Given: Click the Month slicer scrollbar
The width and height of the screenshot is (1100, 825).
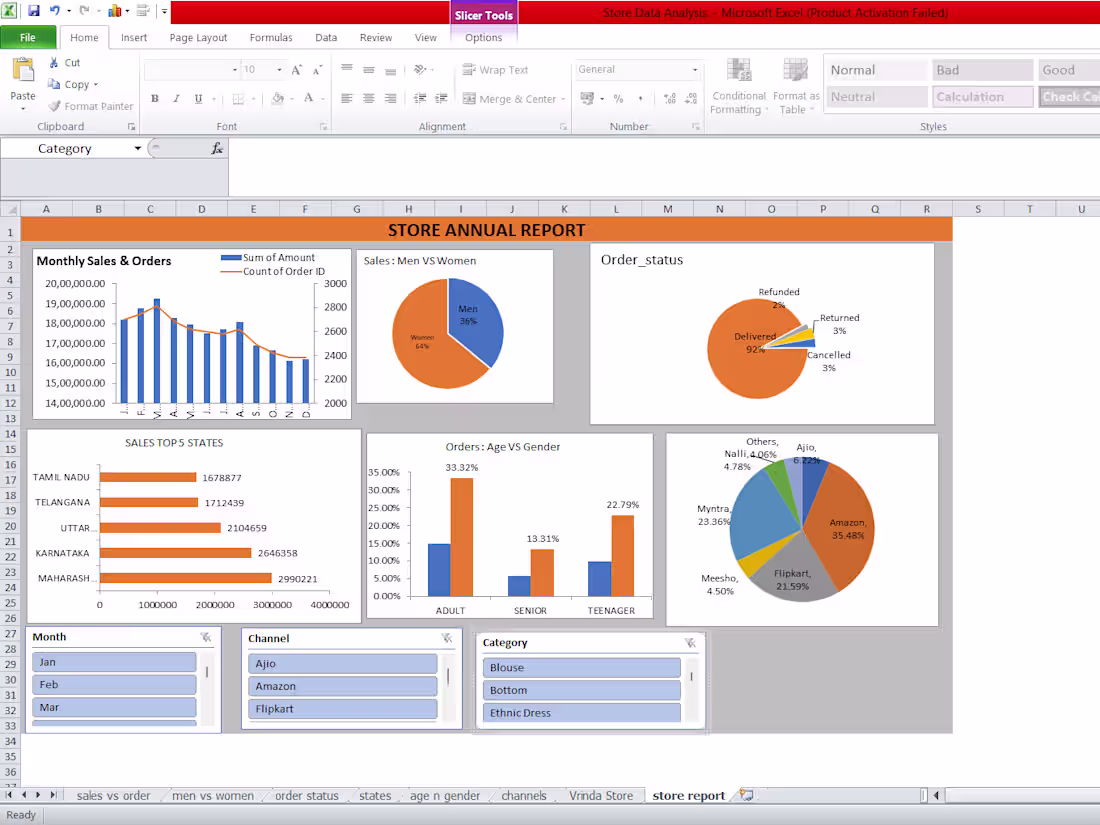Looking at the screenshot, I should click(x=207, y=689).
